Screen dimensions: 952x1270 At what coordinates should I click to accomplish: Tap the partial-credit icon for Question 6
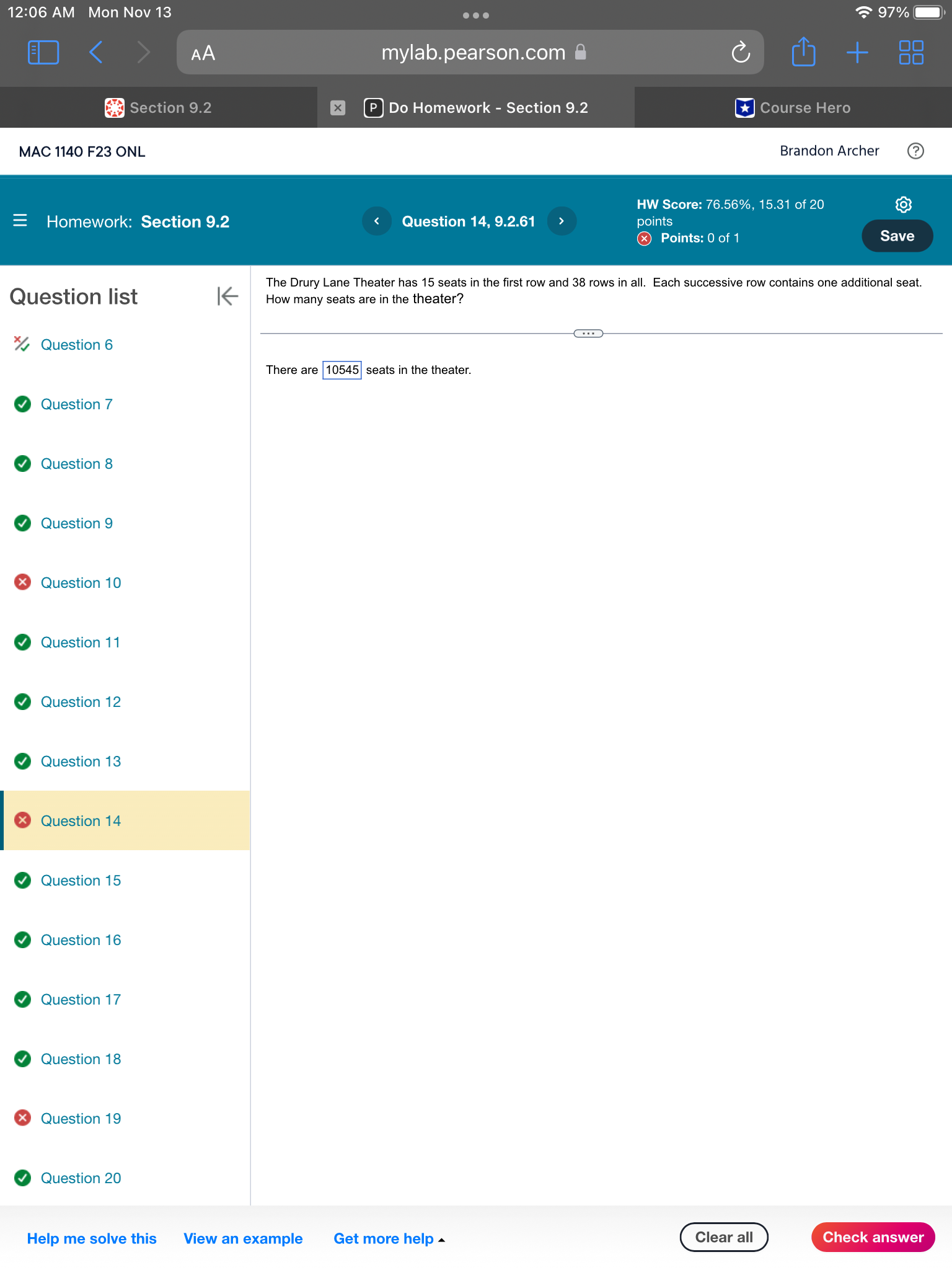[22, 344]
